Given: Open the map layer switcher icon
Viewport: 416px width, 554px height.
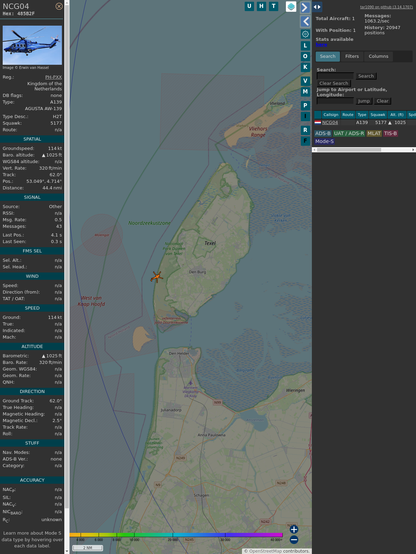Looking at the screenshot, I should click(291, 6).
